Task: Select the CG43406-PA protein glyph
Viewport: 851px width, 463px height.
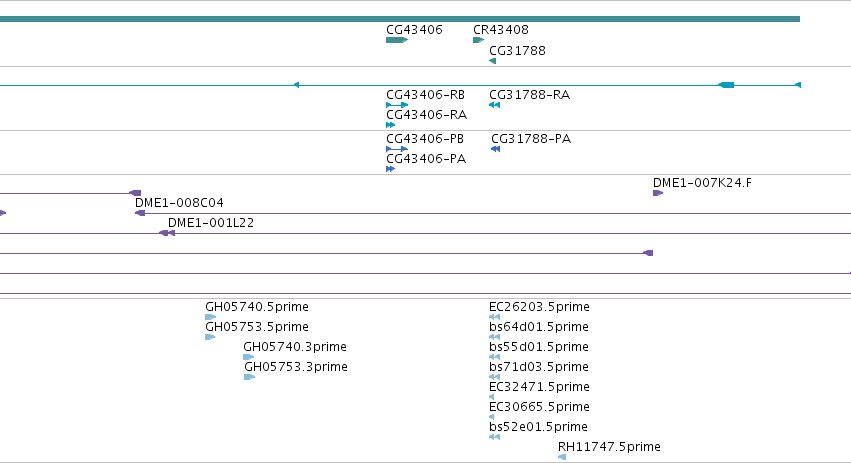Action: 390,169
